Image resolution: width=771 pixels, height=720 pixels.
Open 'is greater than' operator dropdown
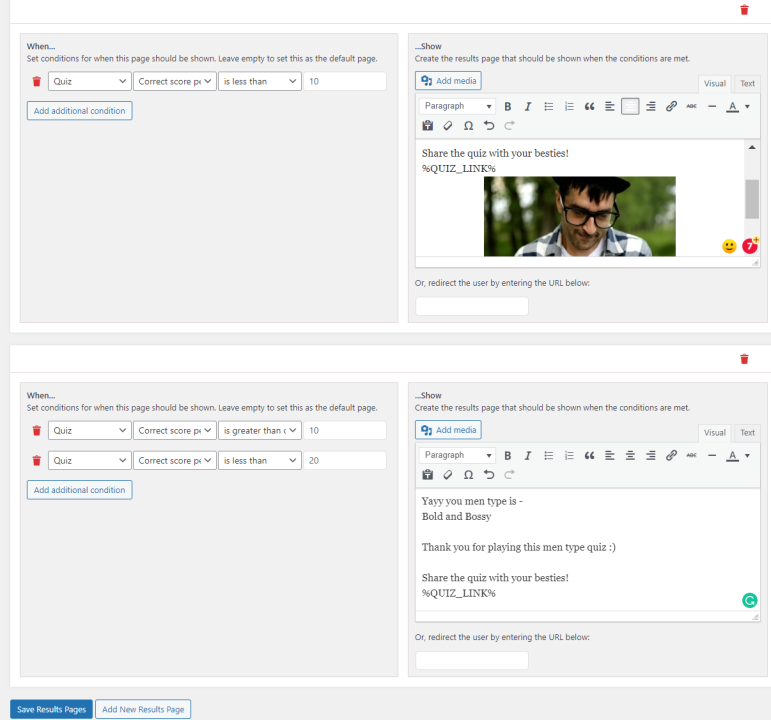[x=260, y=430]
